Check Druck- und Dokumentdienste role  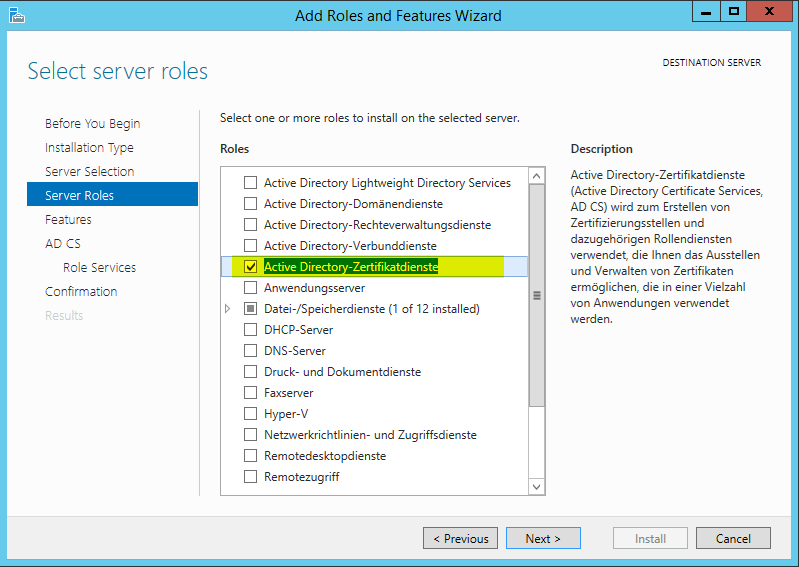pos(250,371)
